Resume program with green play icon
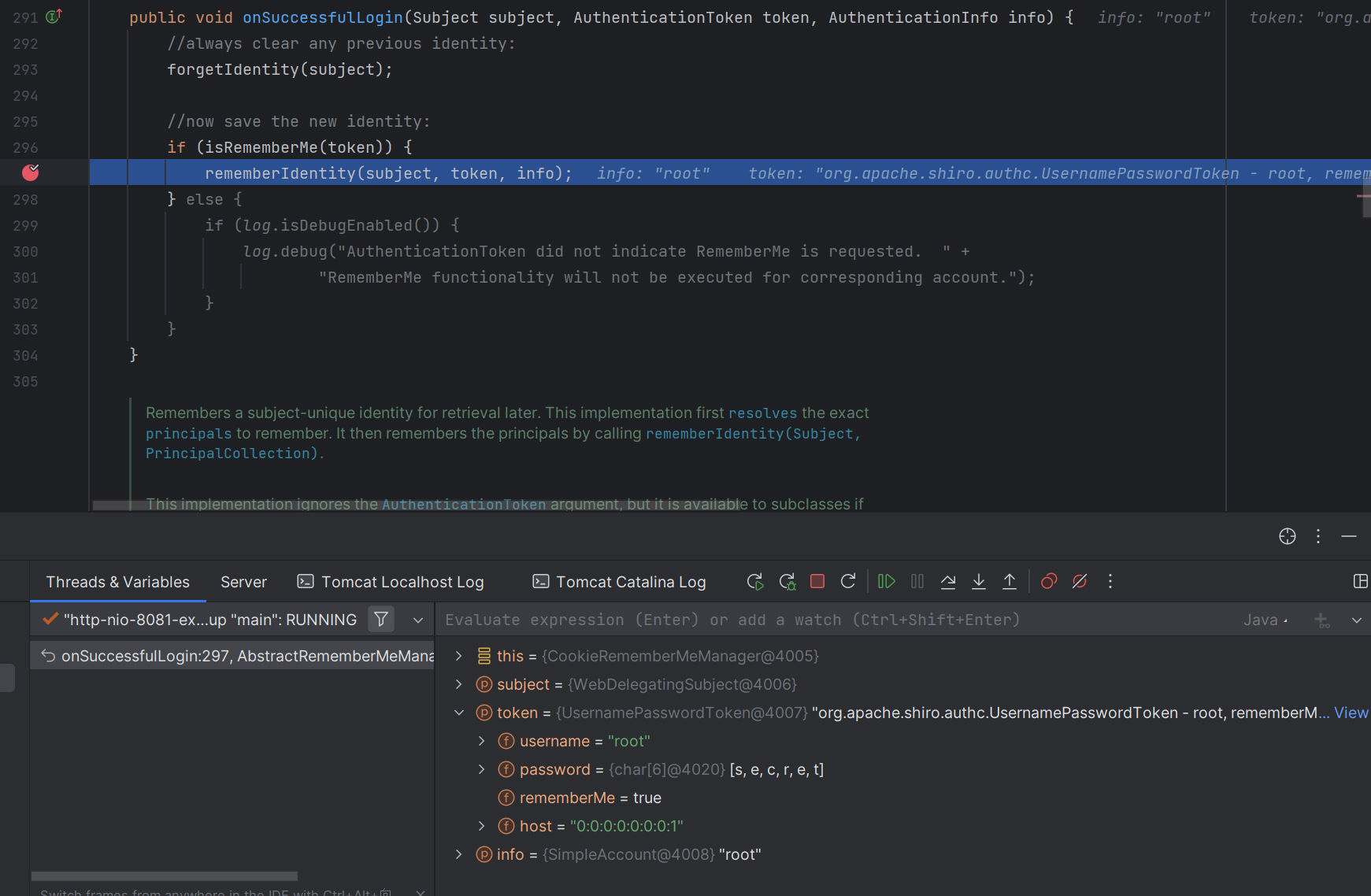 tap(887, 582)
